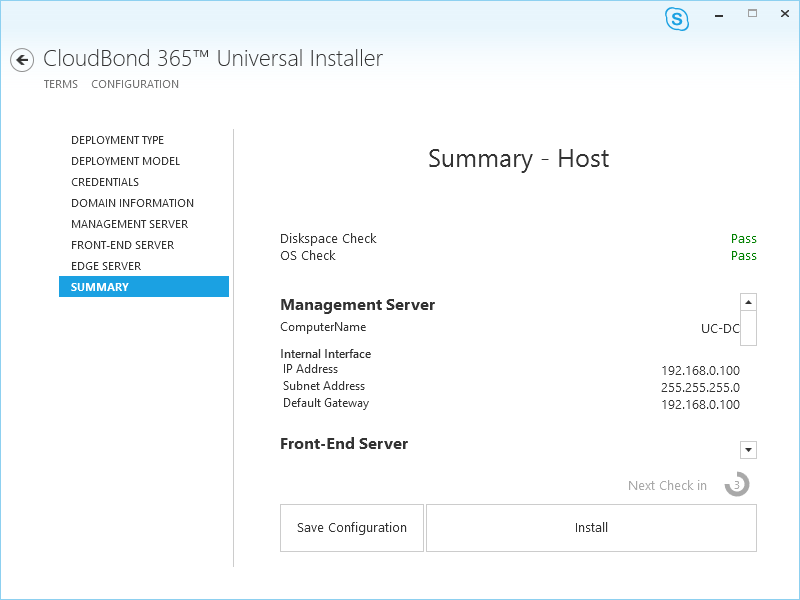Screen dimensions: 800x600
Task: Maximize the installer window
Action: tap(753, 14)
